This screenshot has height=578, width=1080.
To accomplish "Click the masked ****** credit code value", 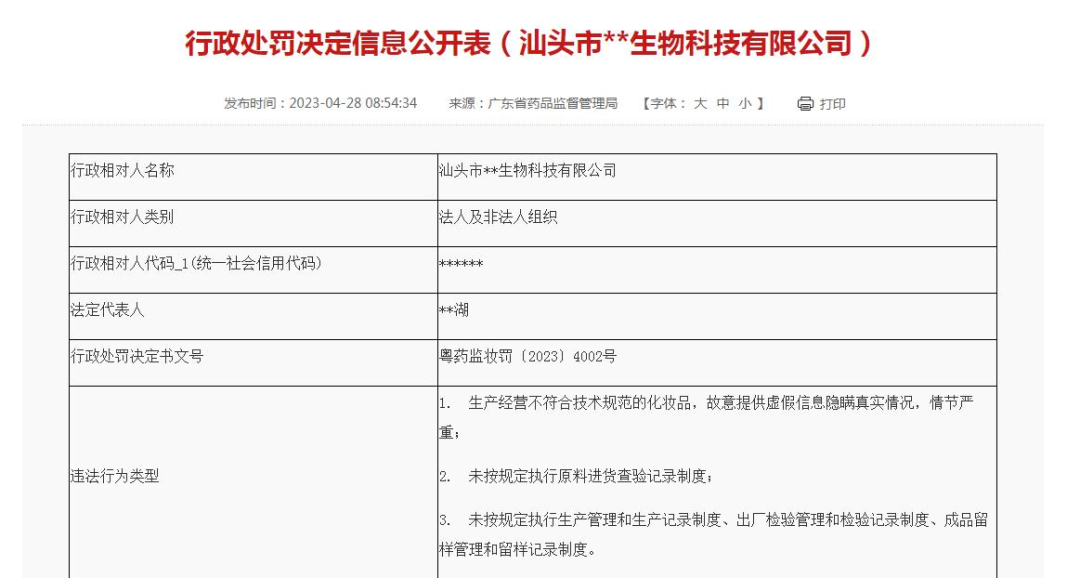I will coord(461,264).
